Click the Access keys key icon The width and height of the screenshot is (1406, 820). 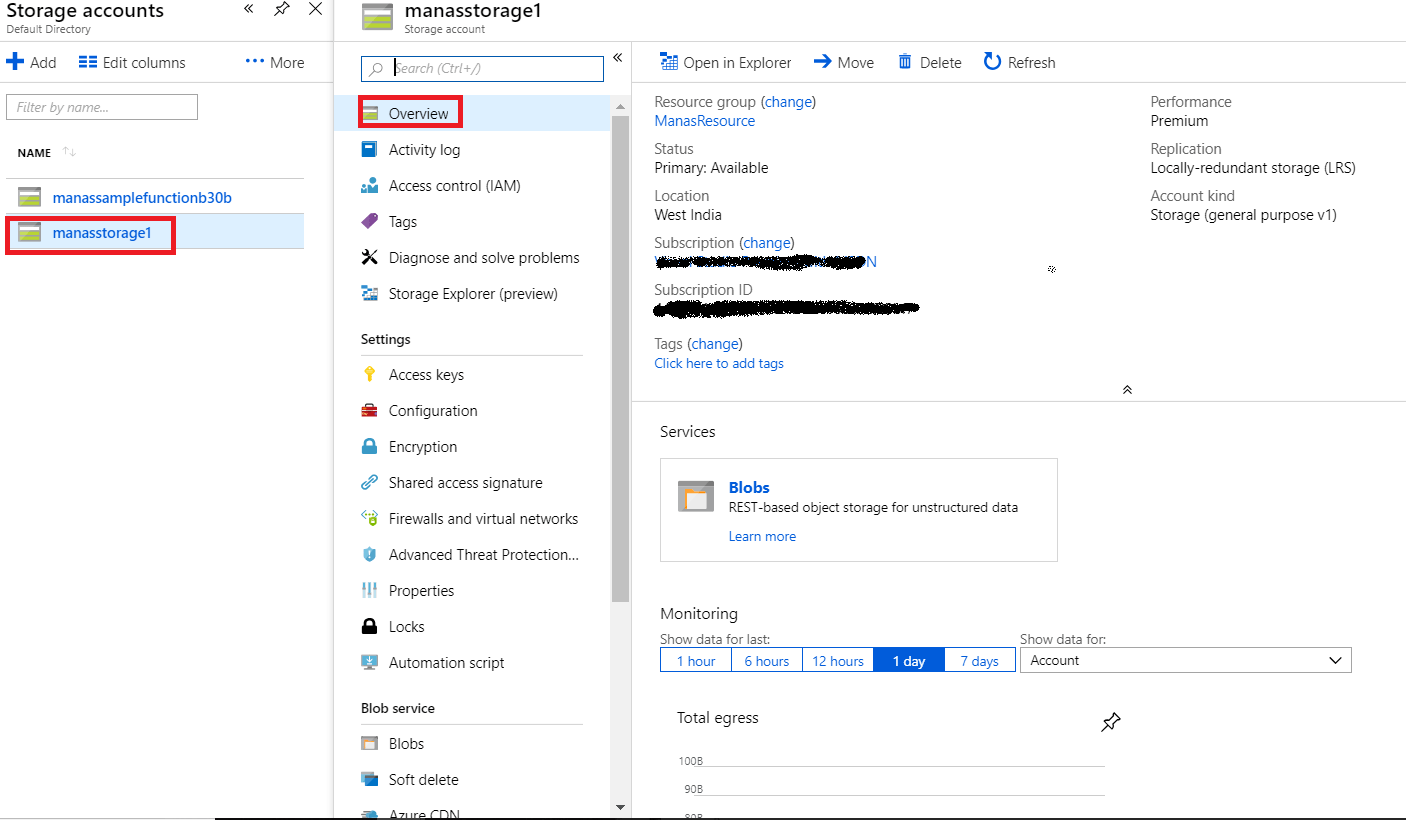[370, 374]
